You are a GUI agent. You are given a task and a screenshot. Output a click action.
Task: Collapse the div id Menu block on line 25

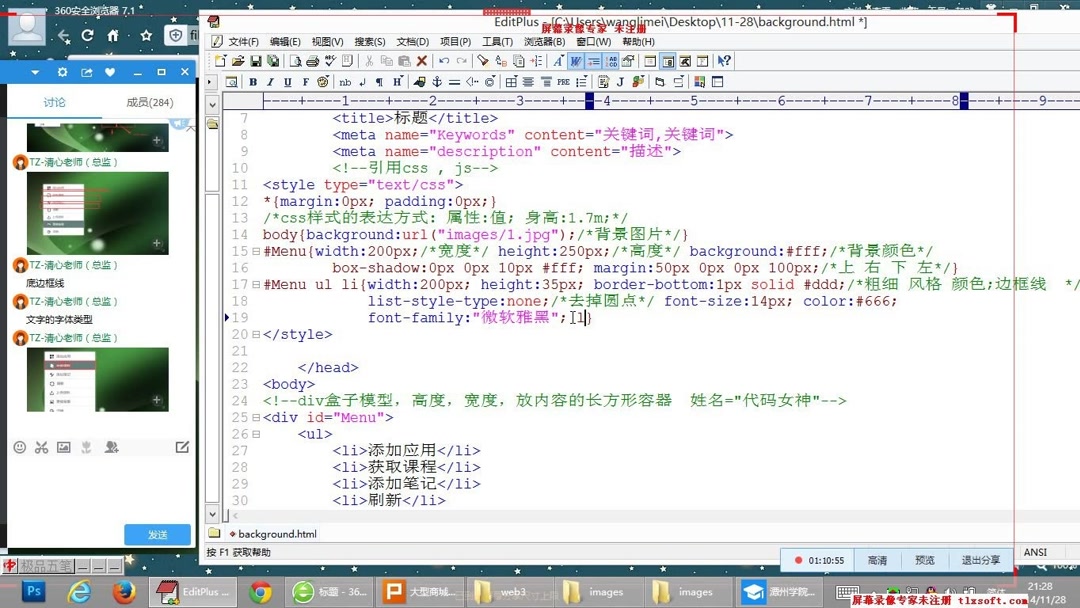pyautogui.click(x=256, y=417)
